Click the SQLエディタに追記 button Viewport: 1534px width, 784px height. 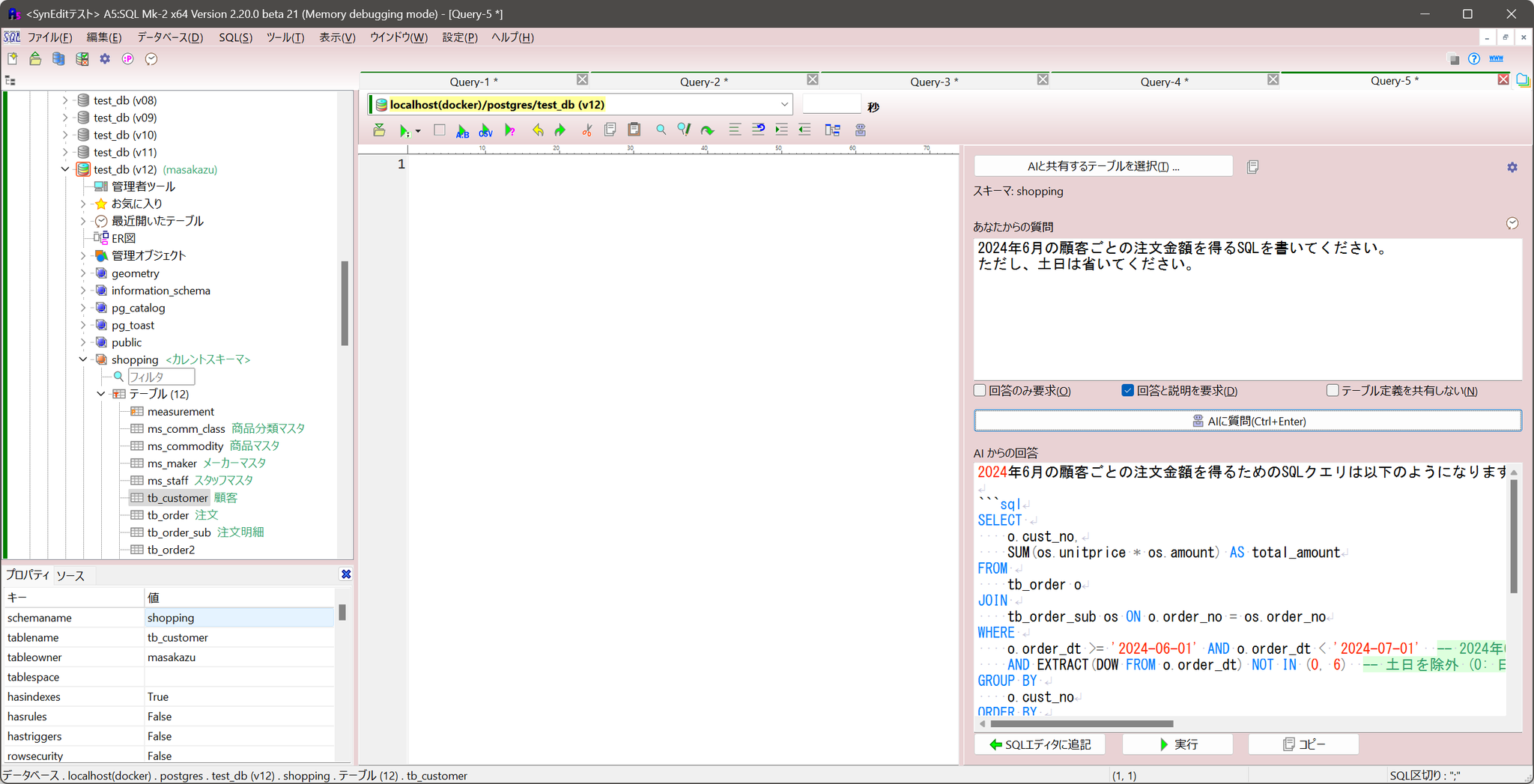coord(1040,744)
